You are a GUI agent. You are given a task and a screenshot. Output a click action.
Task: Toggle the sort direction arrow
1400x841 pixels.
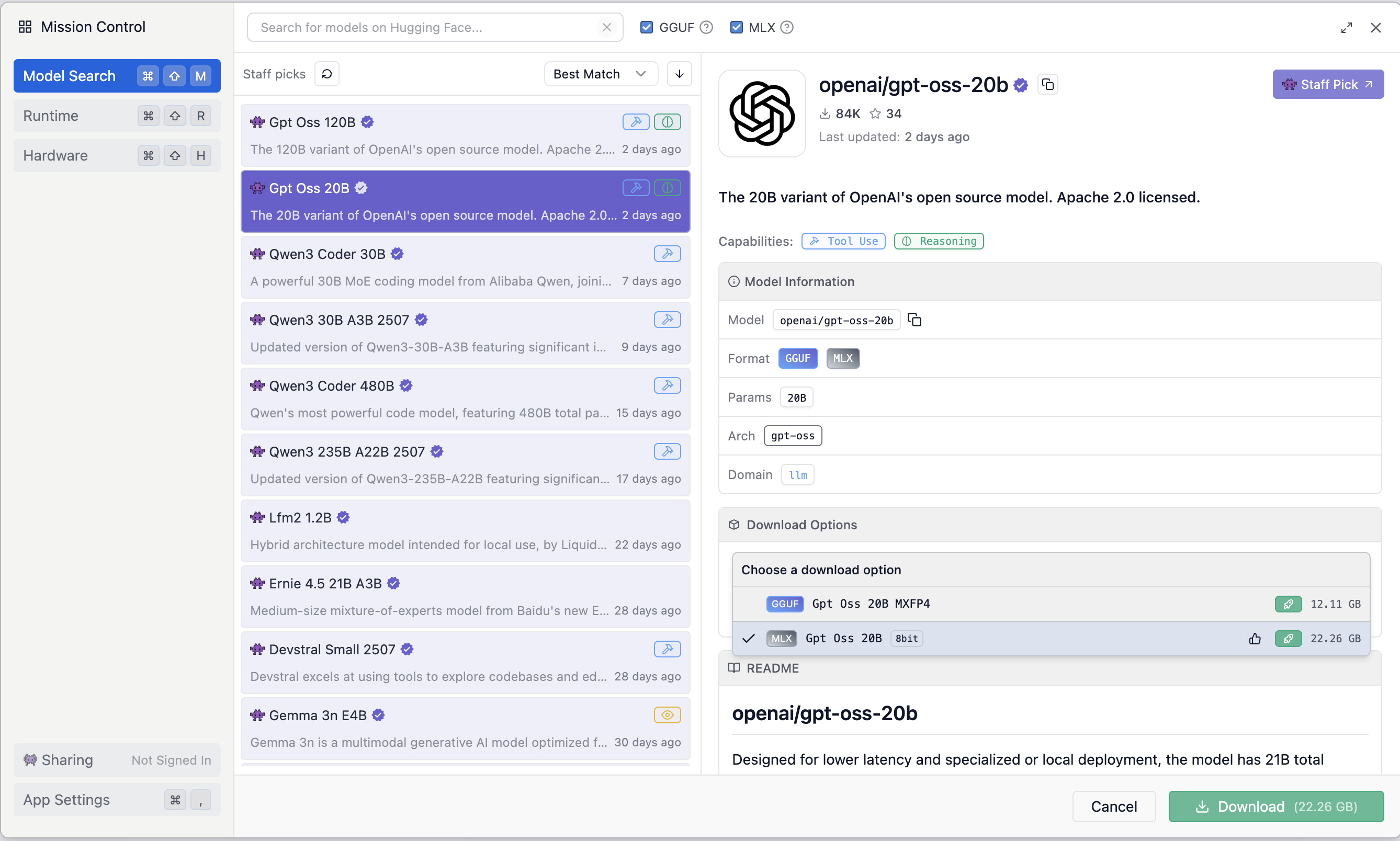[x=679, y=74]
